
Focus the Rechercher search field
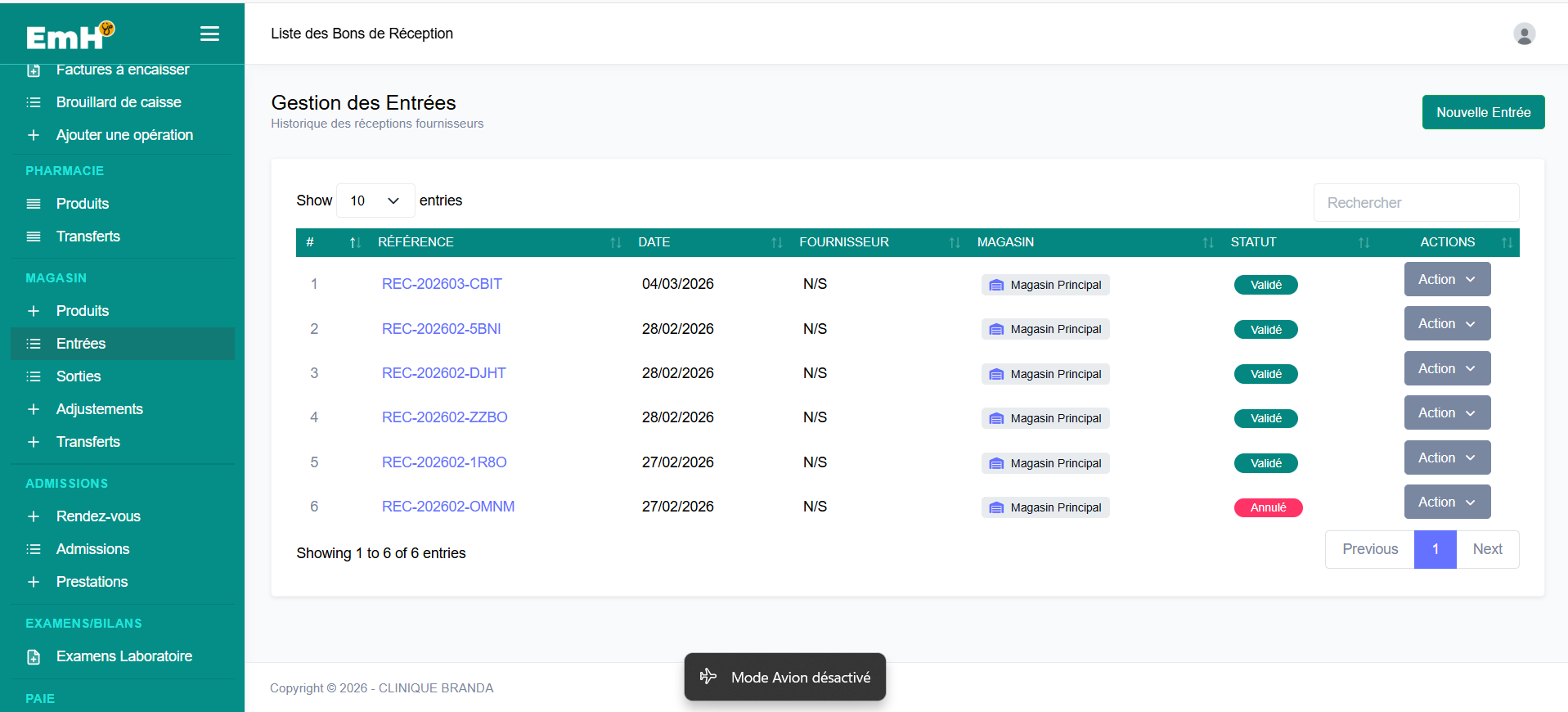(1416, 202)
